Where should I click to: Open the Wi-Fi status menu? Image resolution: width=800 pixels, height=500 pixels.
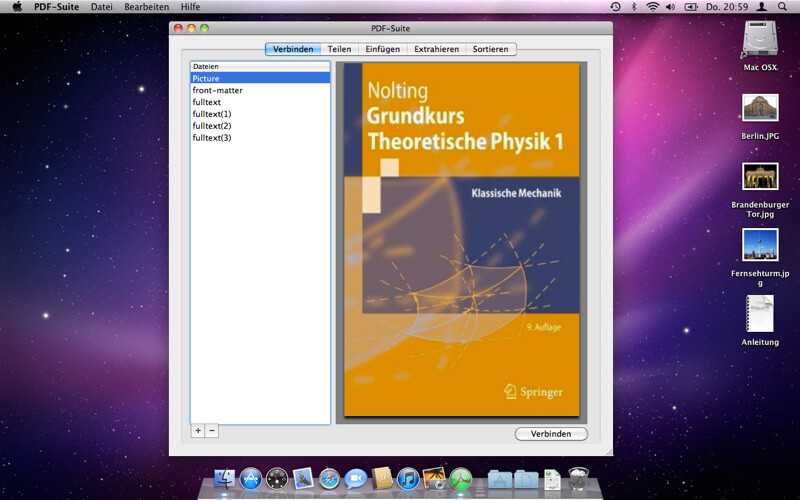653,7
